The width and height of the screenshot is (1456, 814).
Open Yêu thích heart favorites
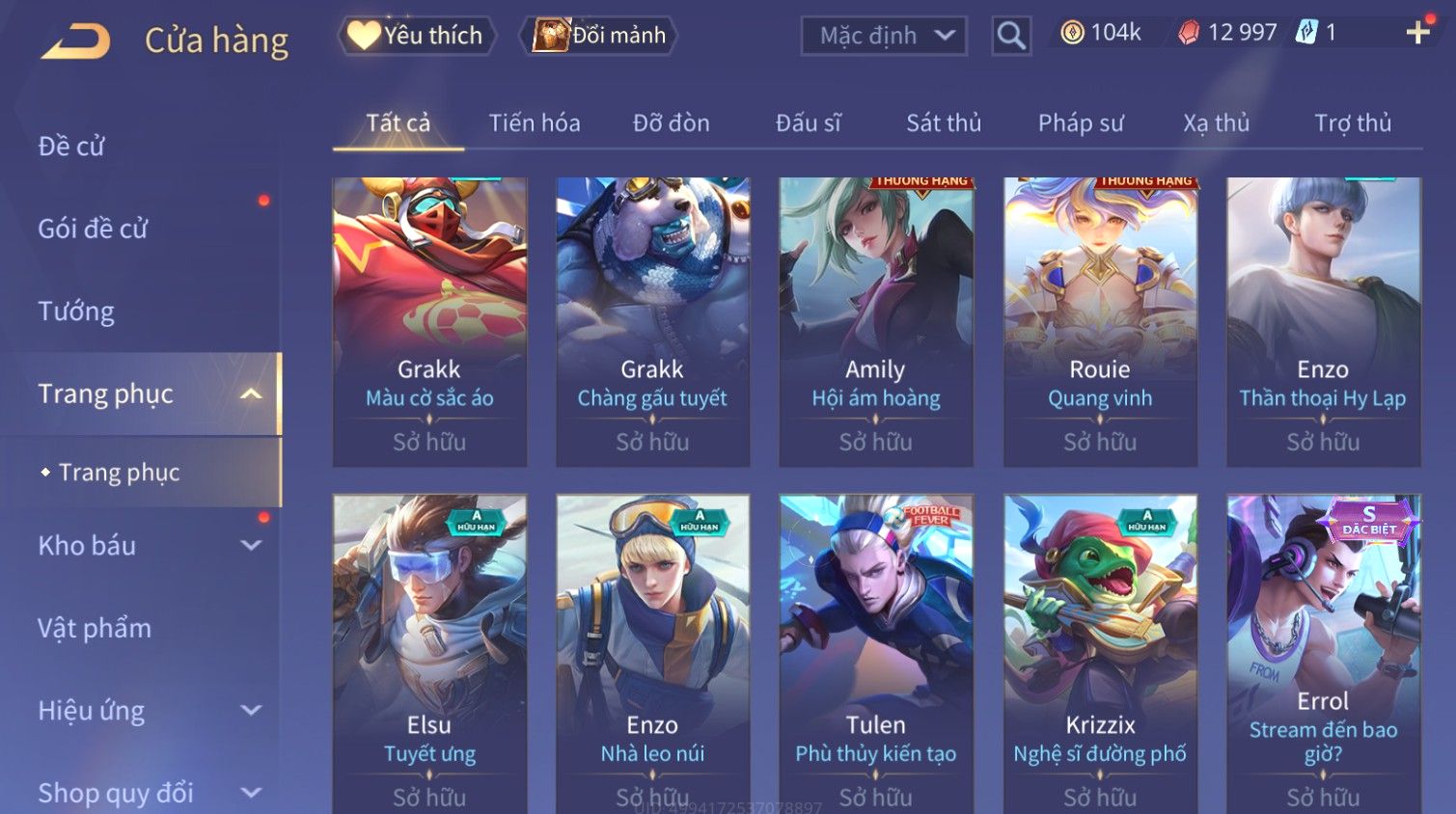click(416, 36)
